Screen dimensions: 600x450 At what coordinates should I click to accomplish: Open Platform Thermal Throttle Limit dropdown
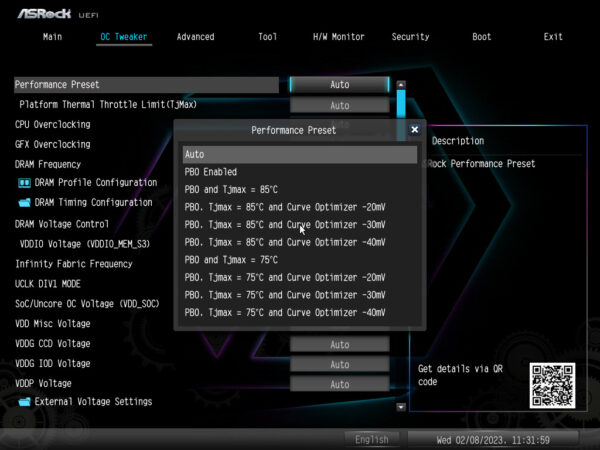click(339, 105)
